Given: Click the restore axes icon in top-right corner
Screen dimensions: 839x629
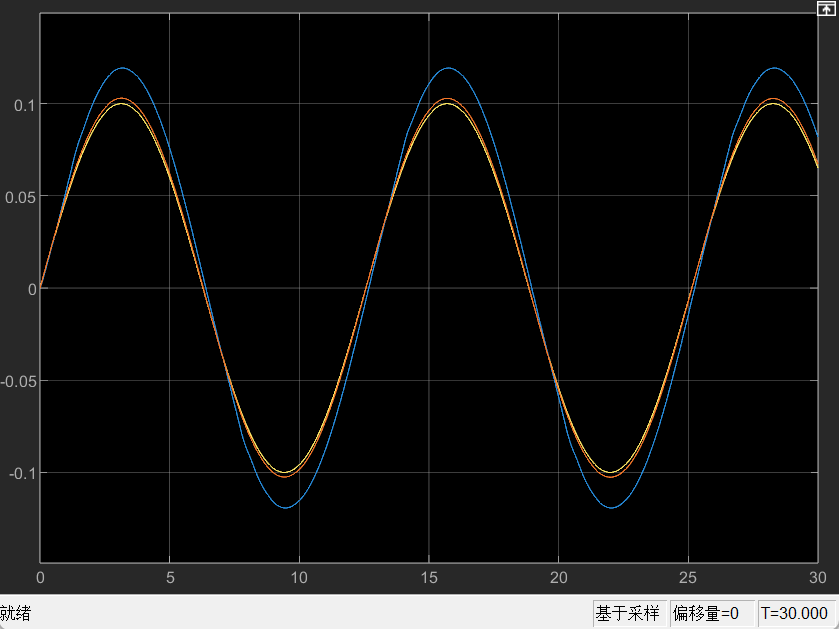Looking at the screenshot, I should [x=827, y=7].
